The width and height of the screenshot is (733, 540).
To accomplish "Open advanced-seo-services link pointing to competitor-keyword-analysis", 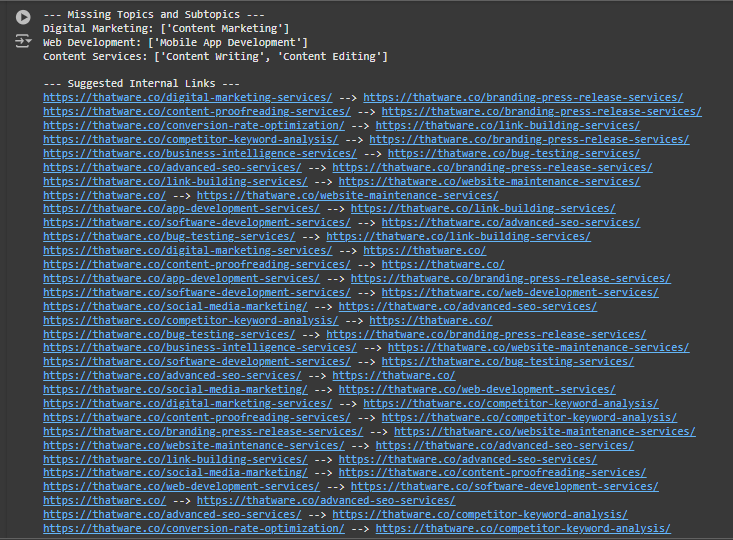I will pyautogui.click(x=172, y=515).
